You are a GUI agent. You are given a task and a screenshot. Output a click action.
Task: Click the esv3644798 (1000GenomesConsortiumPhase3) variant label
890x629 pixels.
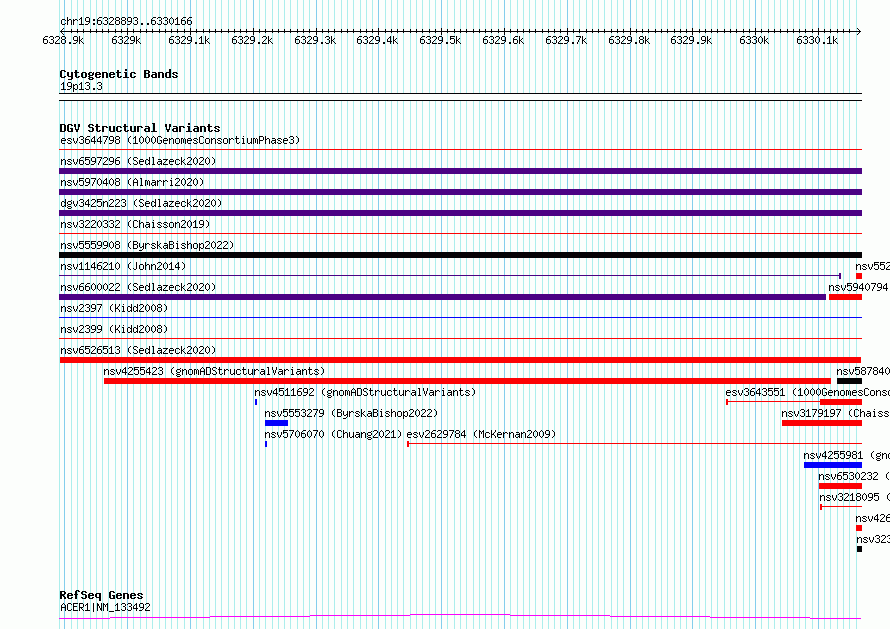pyautogui.click(x=180, y=140)
